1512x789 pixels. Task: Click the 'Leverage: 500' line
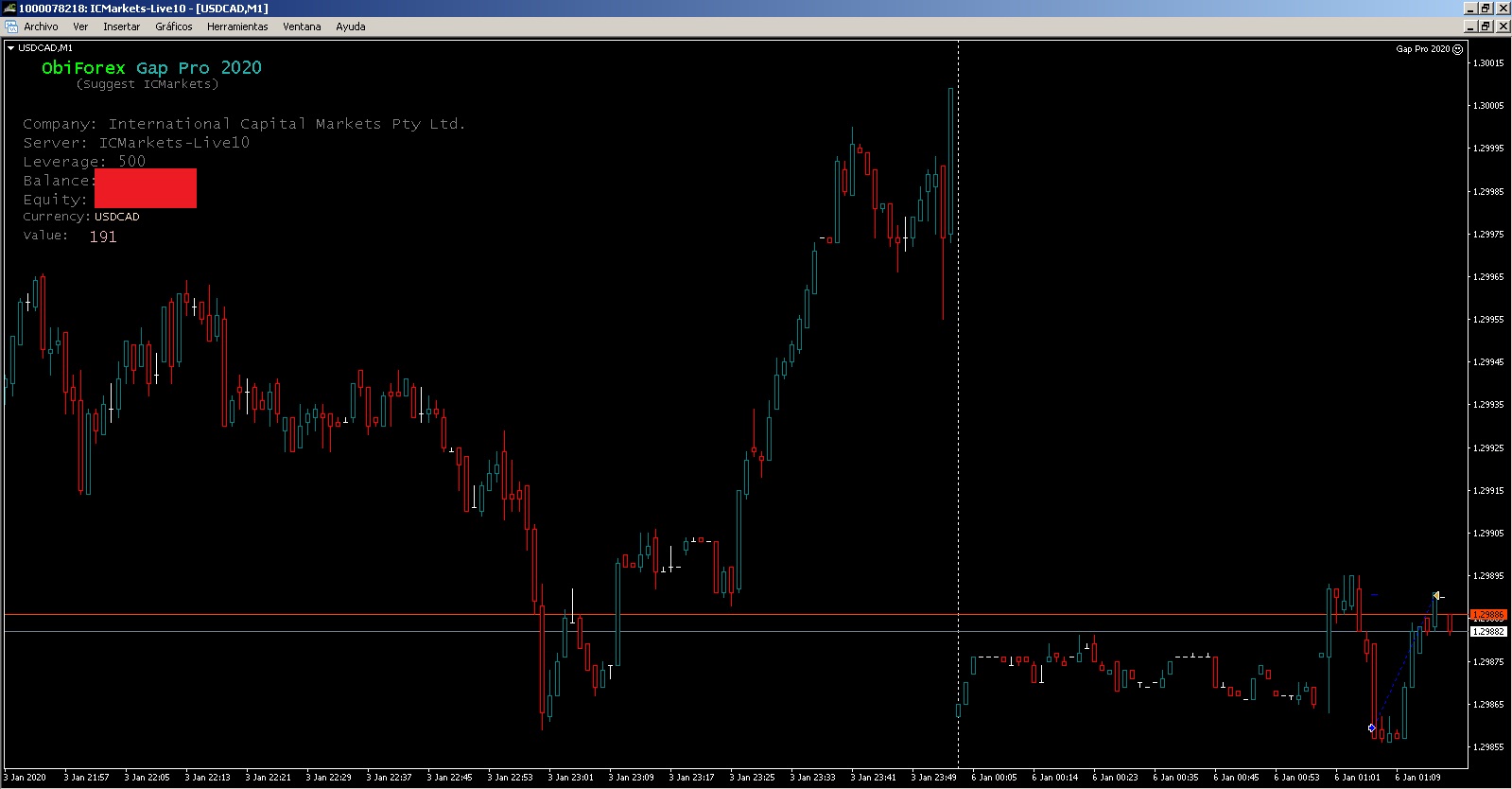coord(84,162)
